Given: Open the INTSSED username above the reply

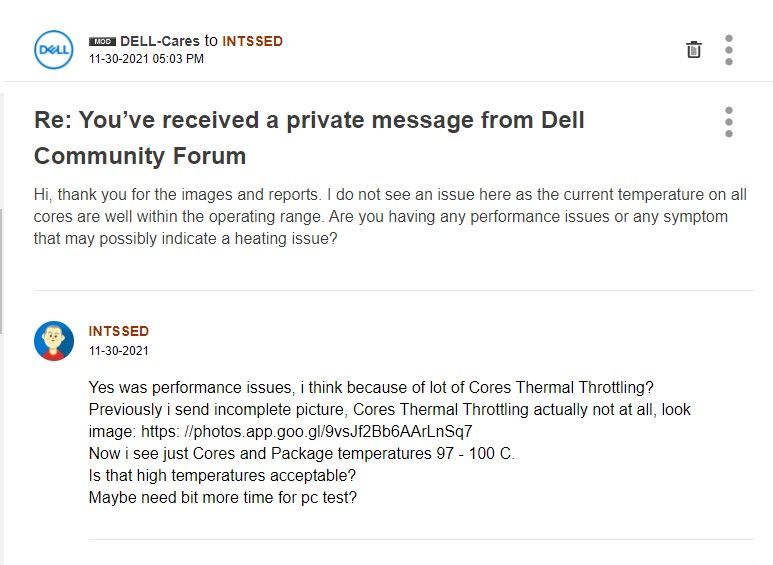Looking at the screenshot, I should point(118,331).
